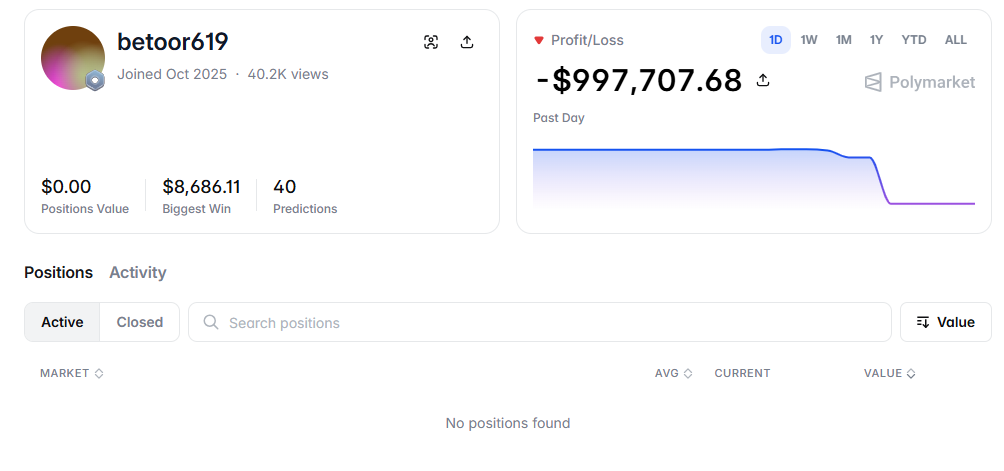Click the search magnifier icon
1004x471 pixels.
tap(211, 322)
